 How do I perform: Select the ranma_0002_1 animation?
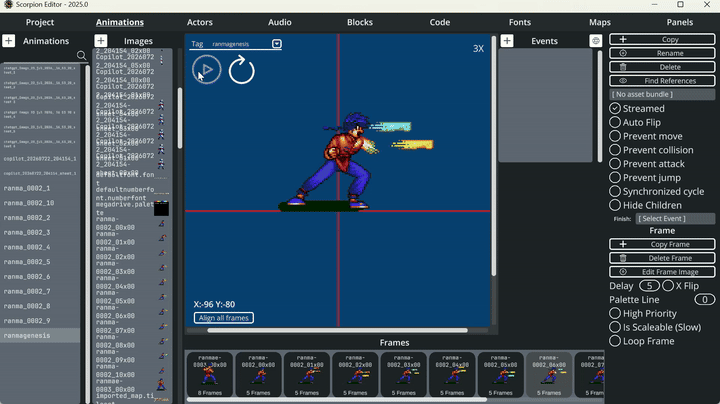[x=40, y=188]
